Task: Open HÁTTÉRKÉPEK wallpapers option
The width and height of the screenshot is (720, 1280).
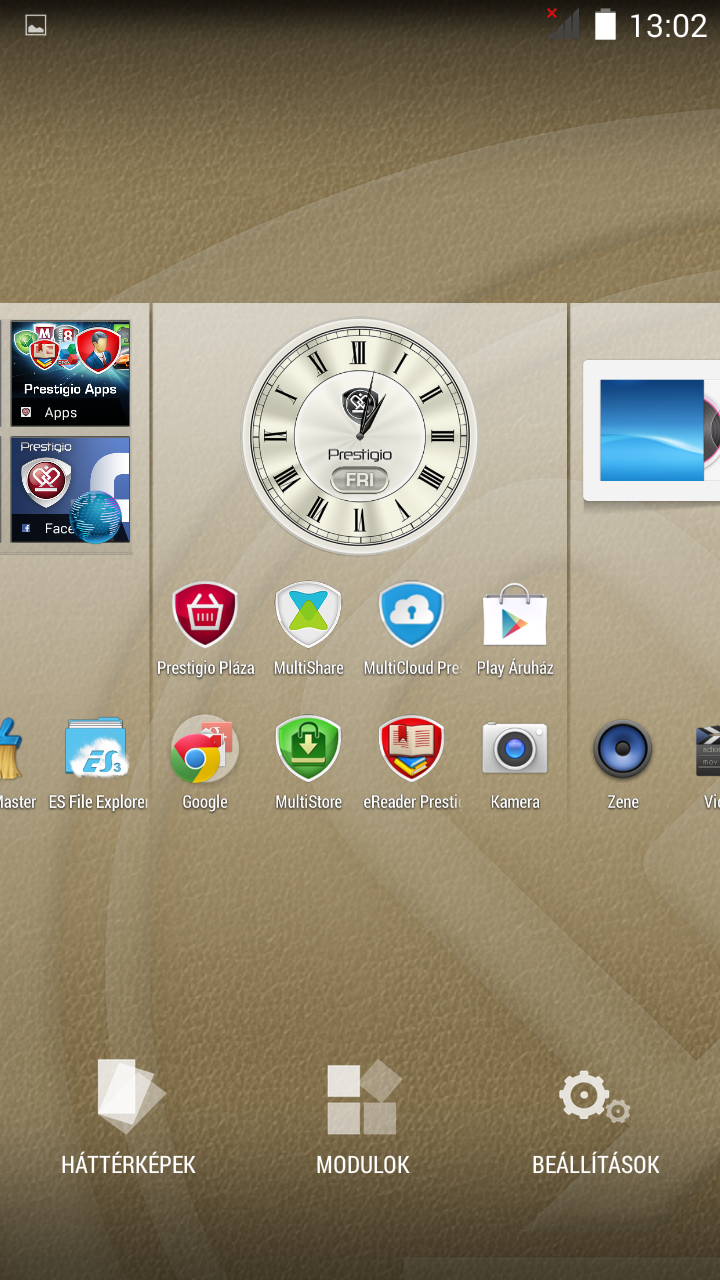Action: click(x=128, y=1118)
